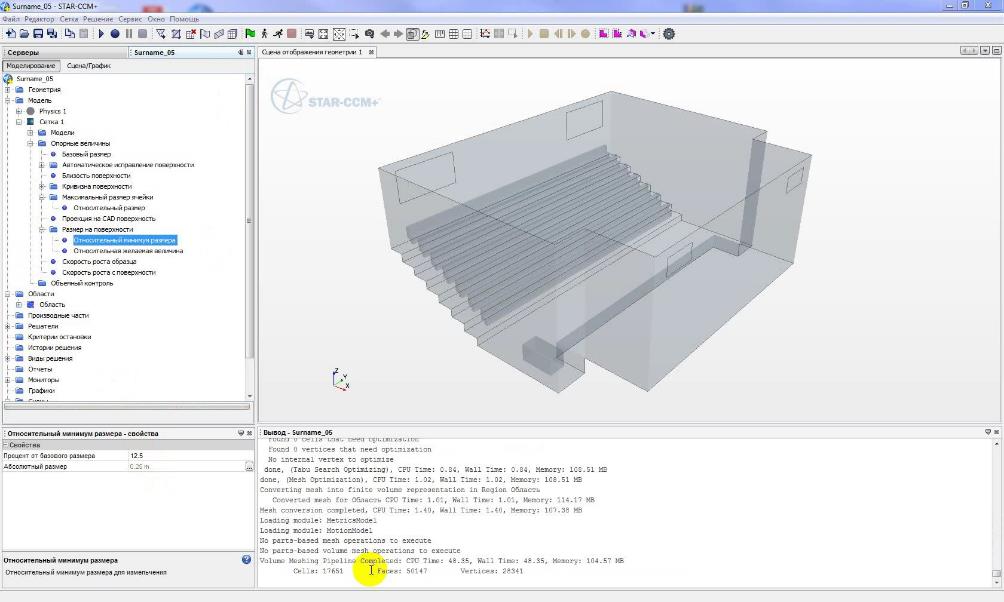Viewport: 1004px width, 602px height.
Task: Open the Сетка menu
Action: (71, 19)
